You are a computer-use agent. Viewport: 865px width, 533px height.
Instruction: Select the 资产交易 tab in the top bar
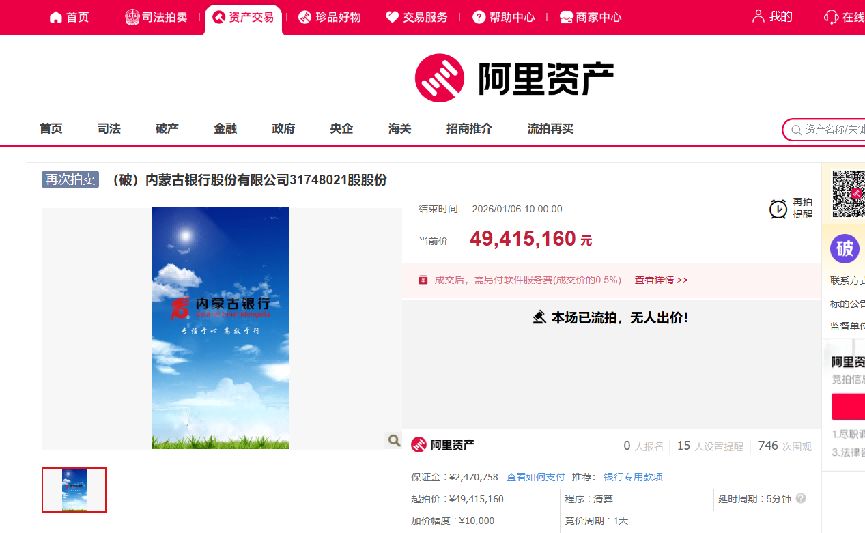click(243, 17)
